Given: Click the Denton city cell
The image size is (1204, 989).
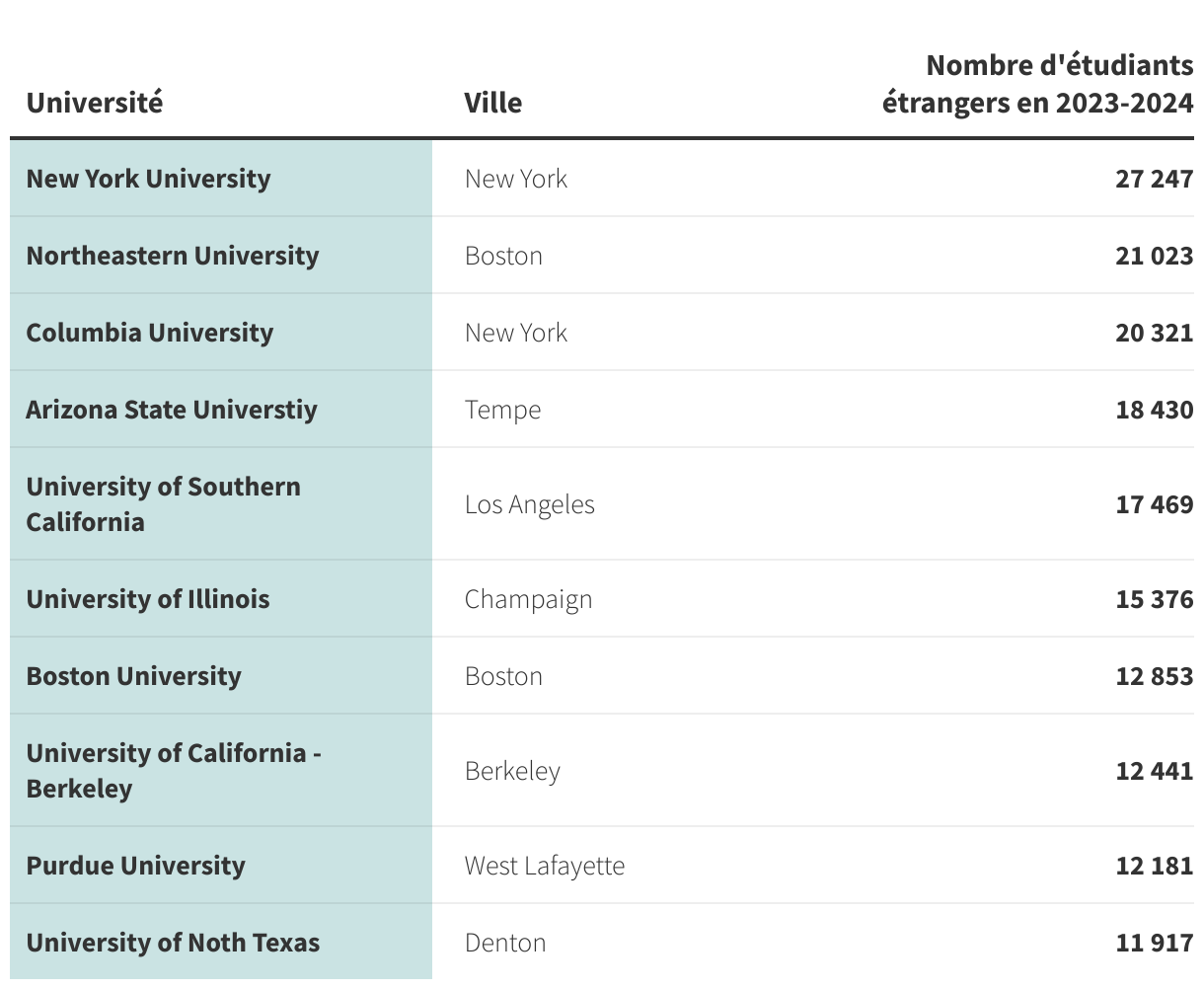Looking at the screenshot, I should (505, 943).
